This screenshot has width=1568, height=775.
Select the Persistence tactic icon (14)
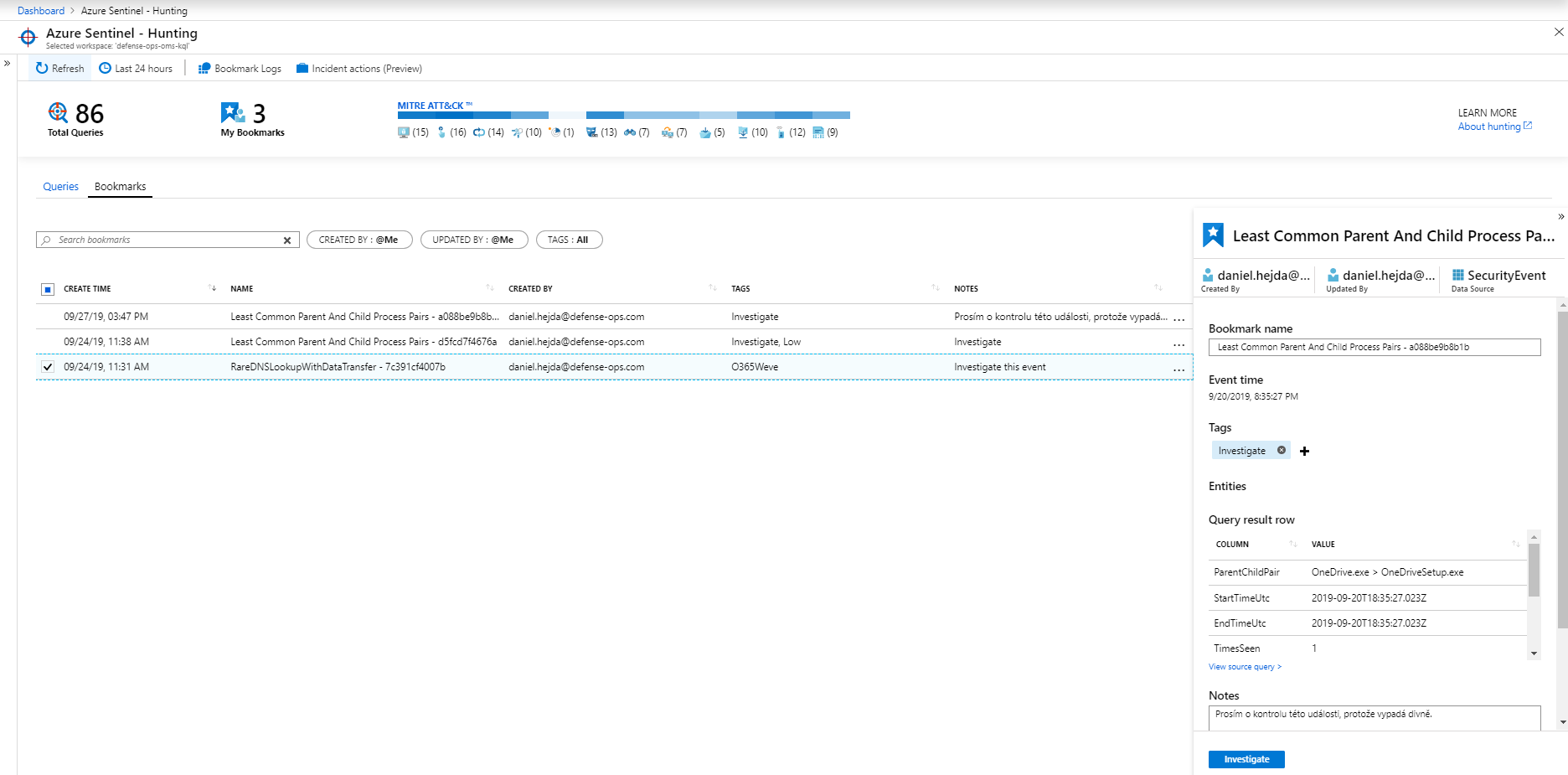click(479, 132)
